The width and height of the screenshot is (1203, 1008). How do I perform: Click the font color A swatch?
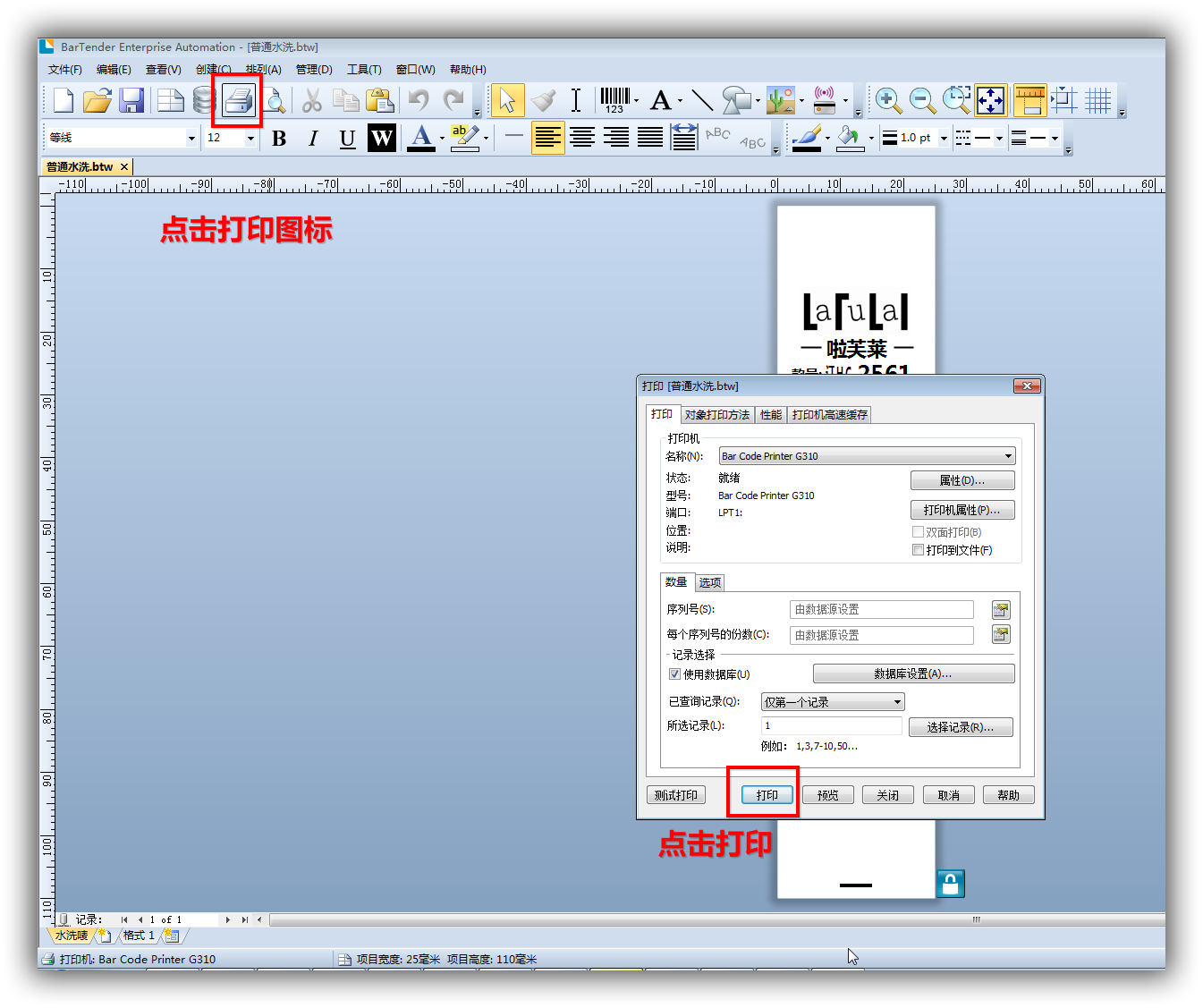click(421, 138)
